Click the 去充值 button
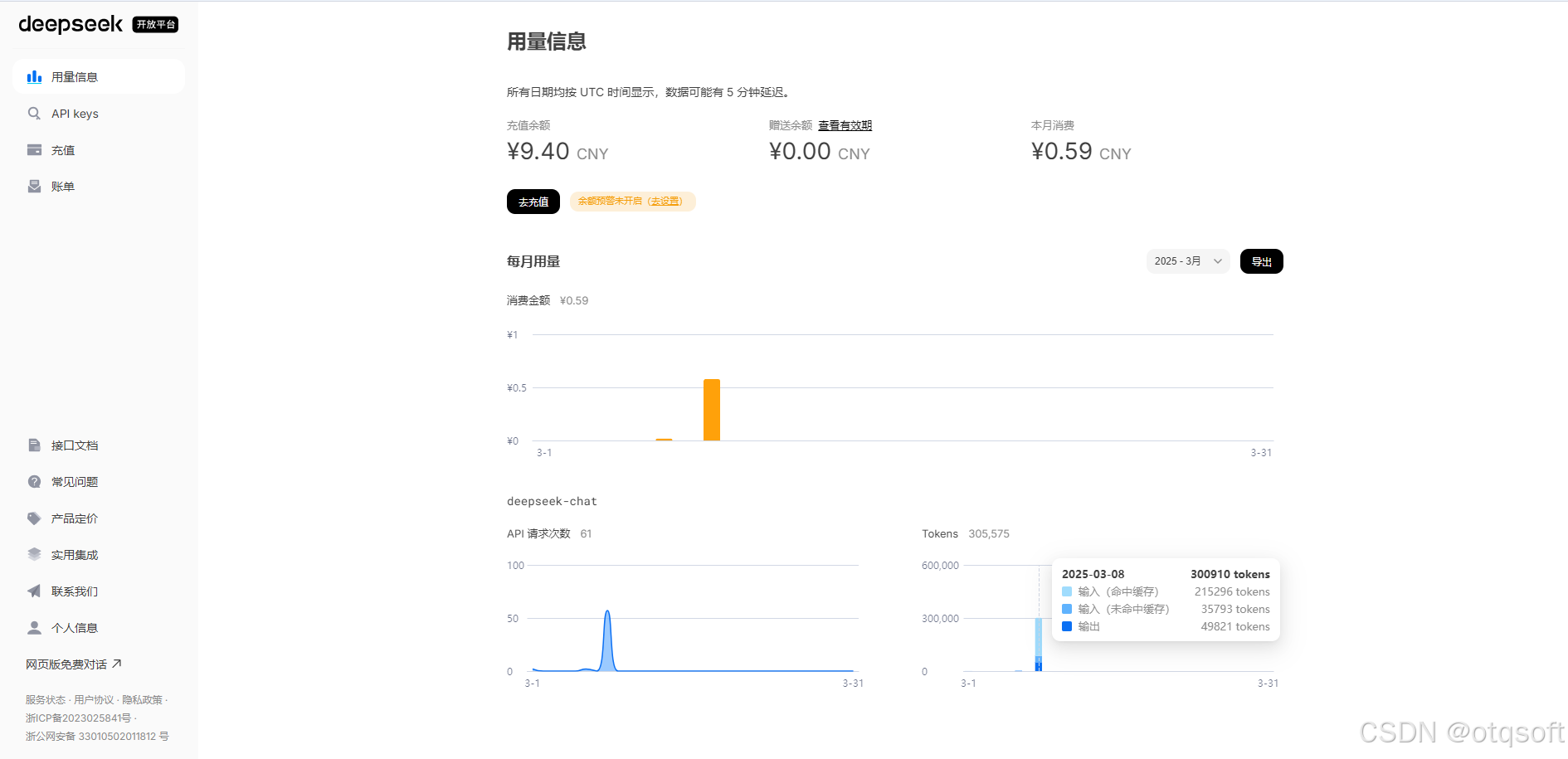Viewport: 1568px width, 759px height. pos(533,202)
